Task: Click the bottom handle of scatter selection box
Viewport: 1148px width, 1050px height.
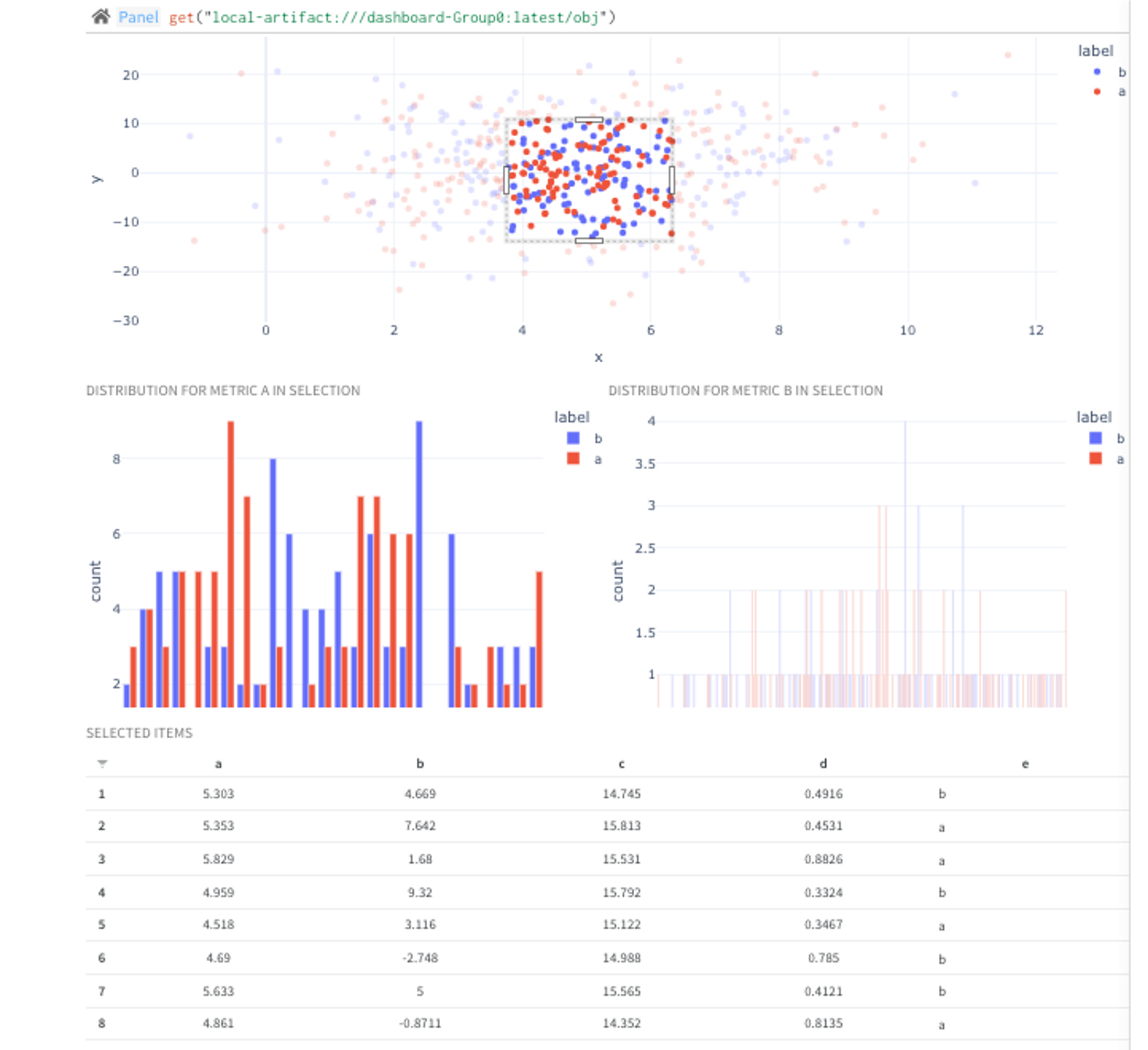Action: 588,240
